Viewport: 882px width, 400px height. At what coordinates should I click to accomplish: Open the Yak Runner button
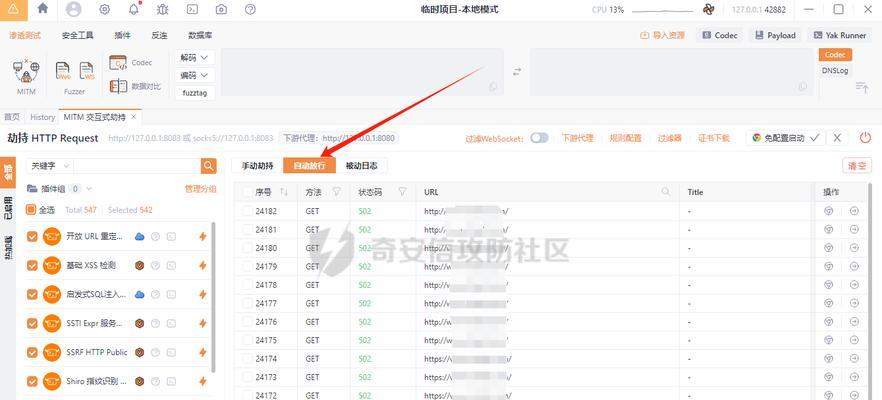(839, 35)
